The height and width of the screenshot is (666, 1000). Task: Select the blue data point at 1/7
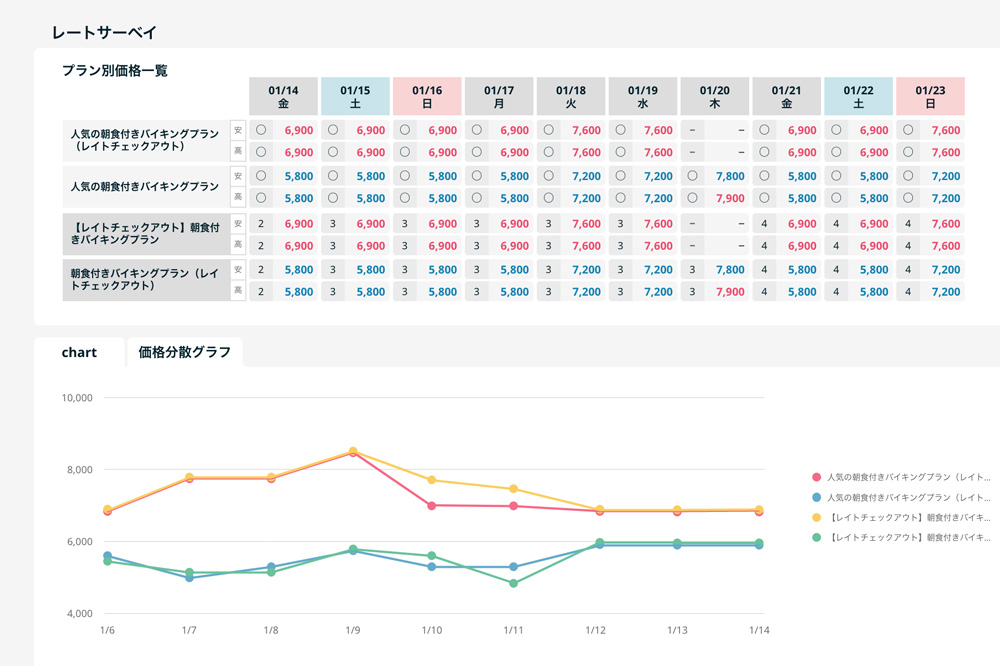coord(189,578)
